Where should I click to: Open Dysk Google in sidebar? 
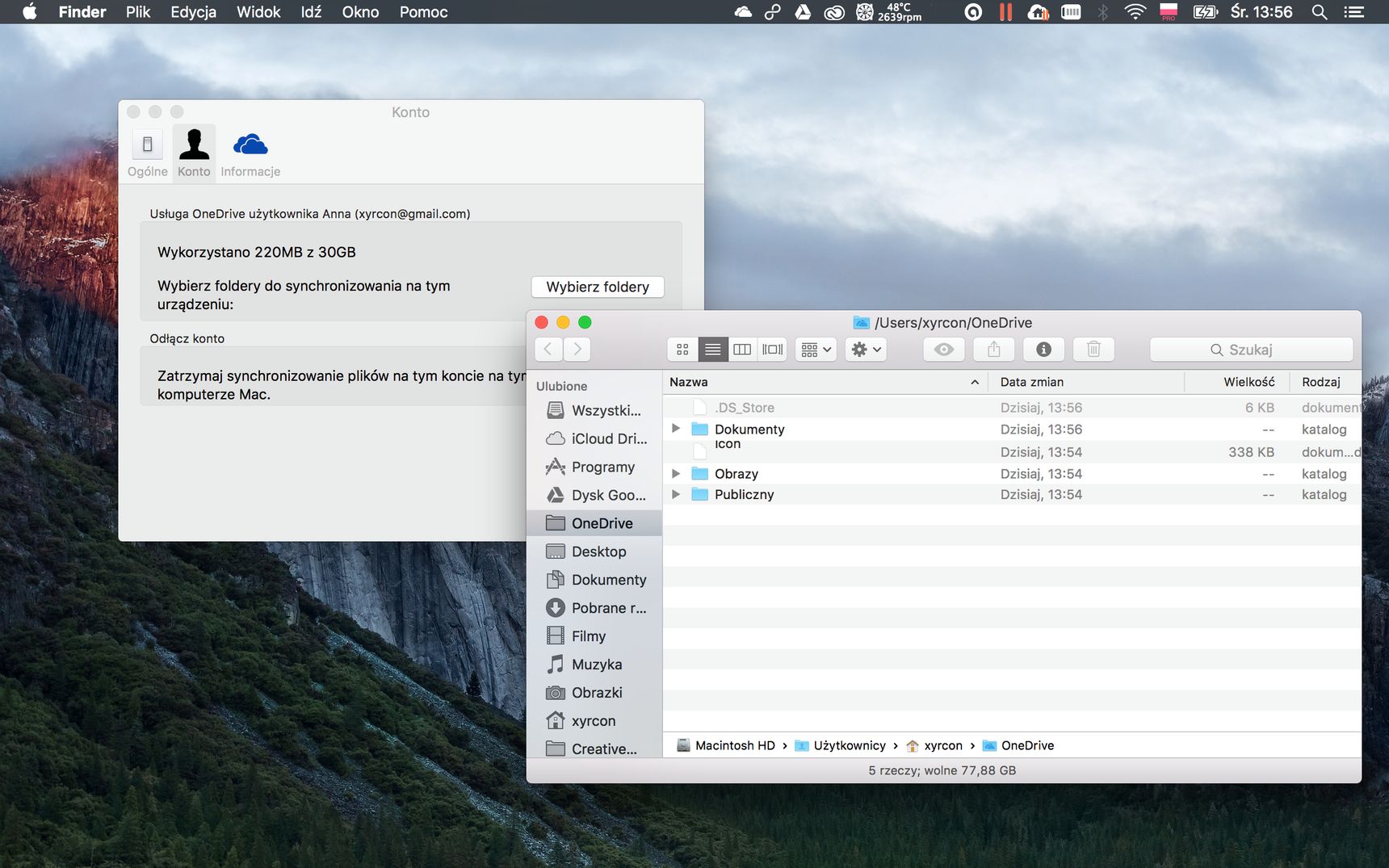click(594, 495)
